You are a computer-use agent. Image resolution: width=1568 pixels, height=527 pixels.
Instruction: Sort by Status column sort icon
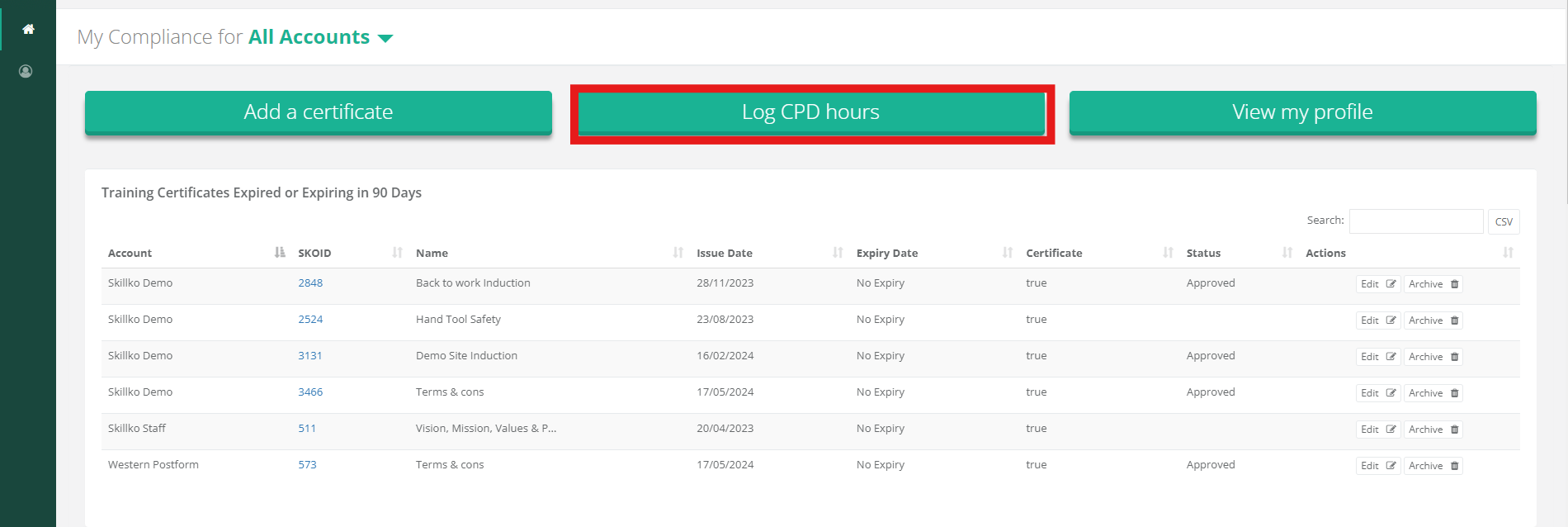click(1287, 253)
